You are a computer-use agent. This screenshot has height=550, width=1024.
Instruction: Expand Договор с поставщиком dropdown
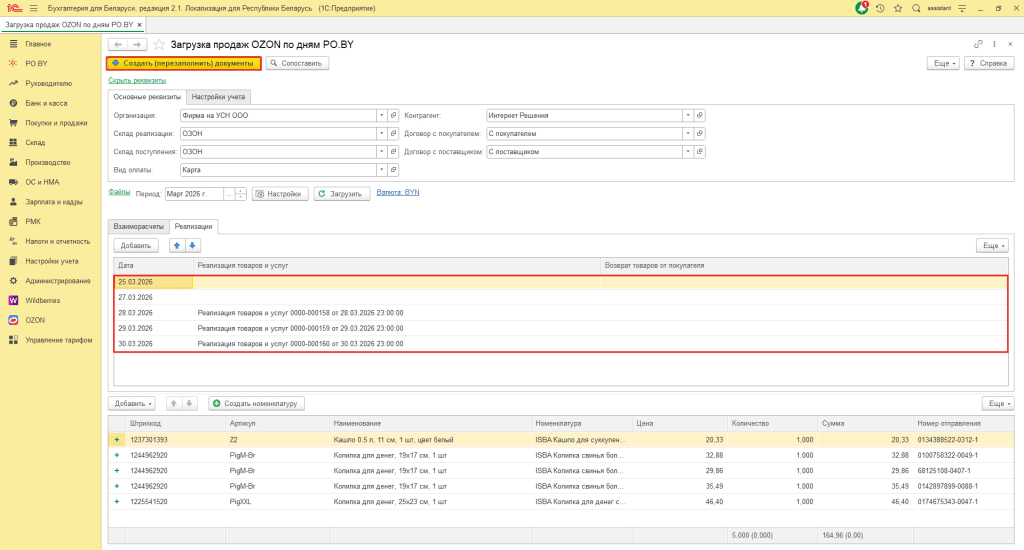688,152
